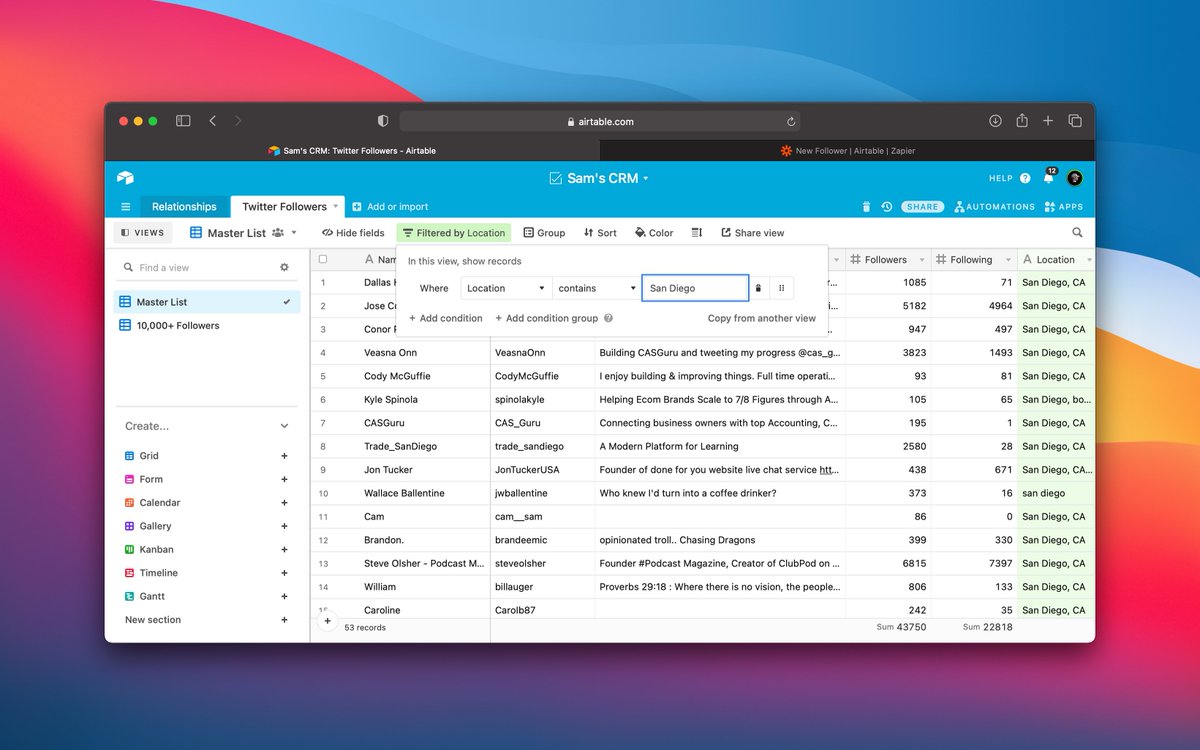Click plus next to Calendar view
Viewport: 1200px width, 750px height.
284,503
